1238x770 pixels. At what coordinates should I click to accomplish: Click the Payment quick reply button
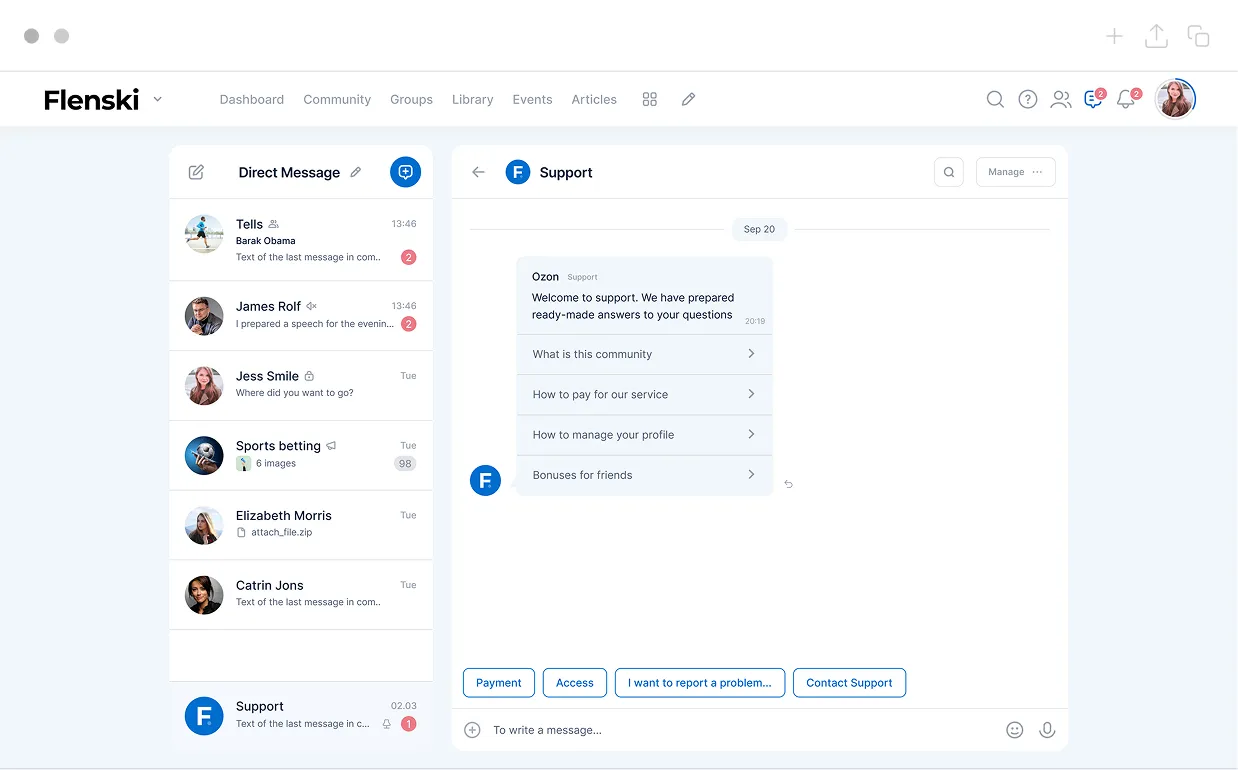pos(499,683)
